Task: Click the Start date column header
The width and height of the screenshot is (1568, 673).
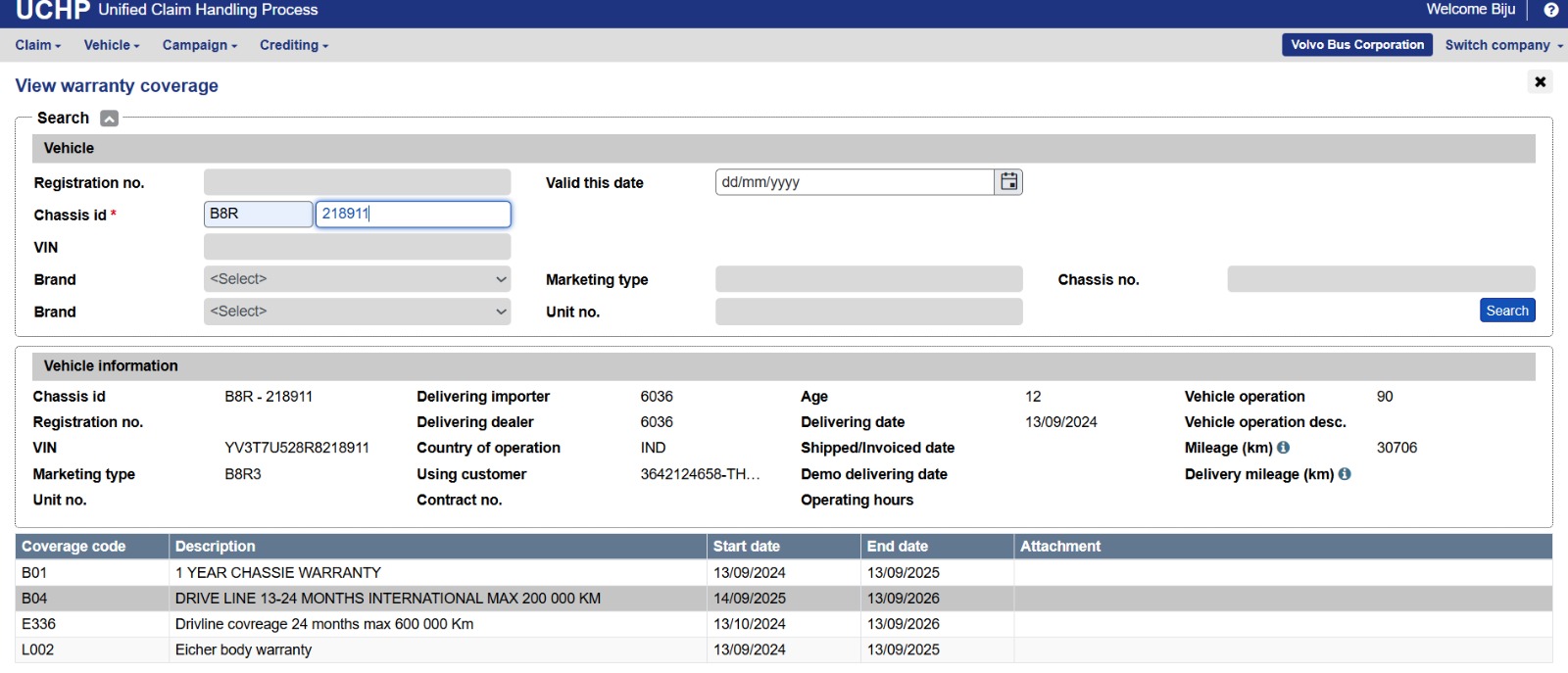Action: pos(784,547)
